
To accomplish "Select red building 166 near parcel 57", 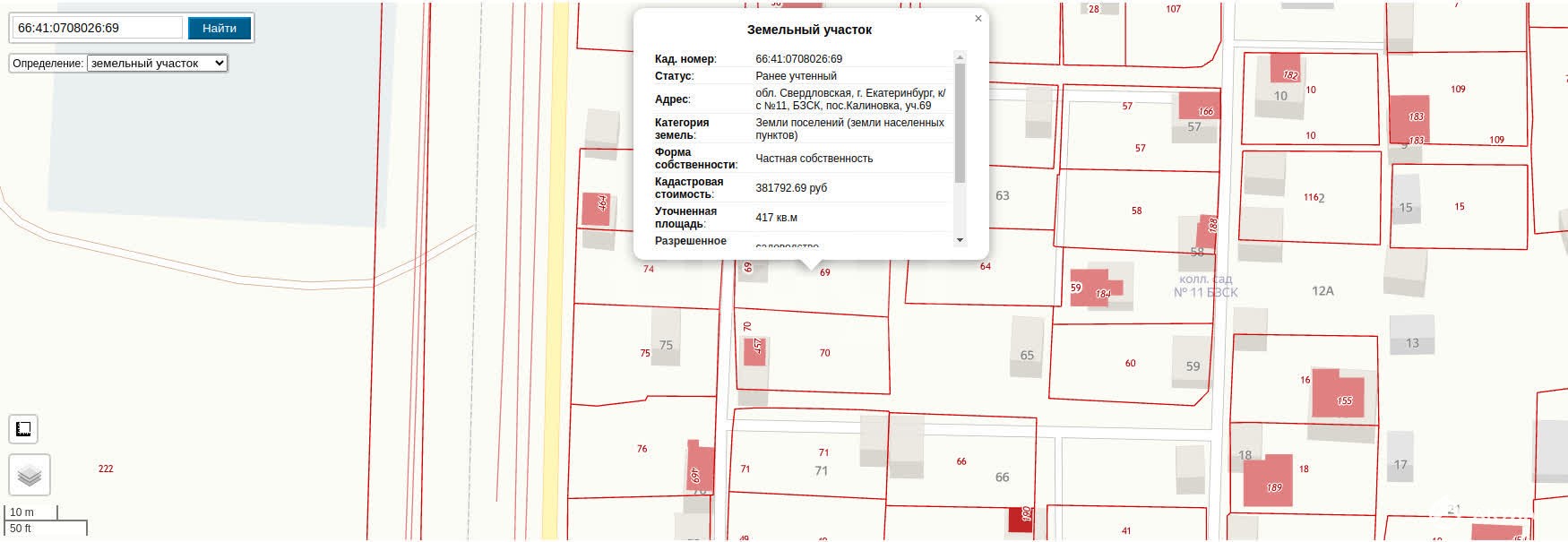I will click(1199, 106).
